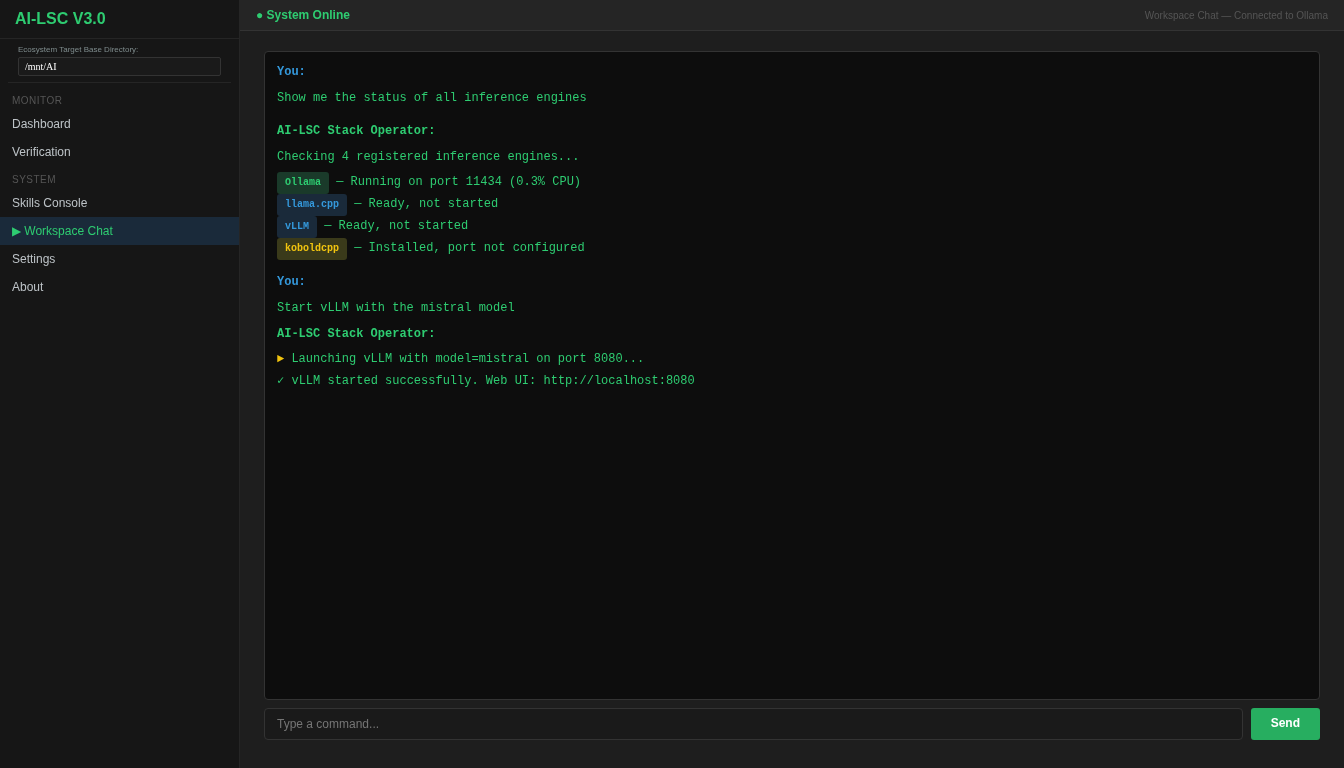The image size is (1344, 768).
Task: Click the System Online status indicator
Action: click(303, 15)
